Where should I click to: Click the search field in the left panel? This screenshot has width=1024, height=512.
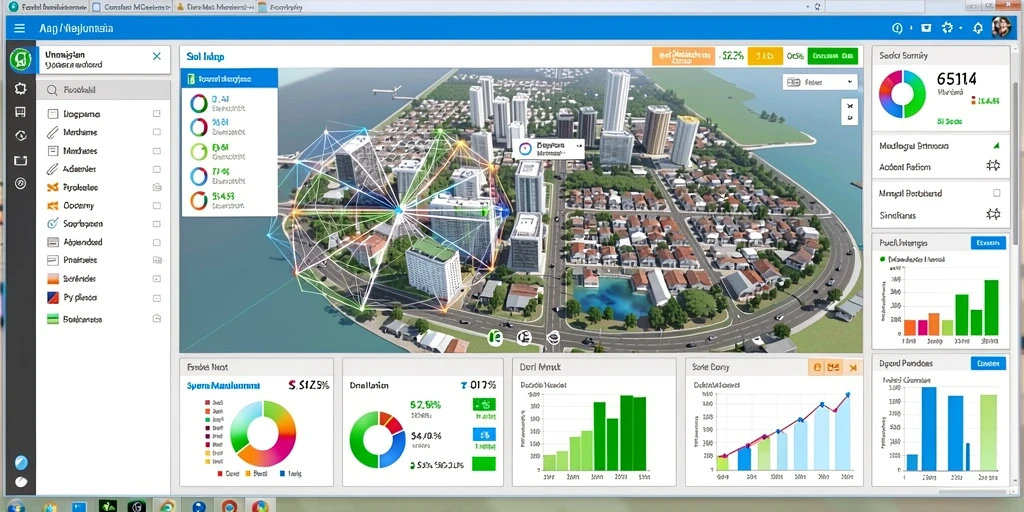tap(104, 90)
